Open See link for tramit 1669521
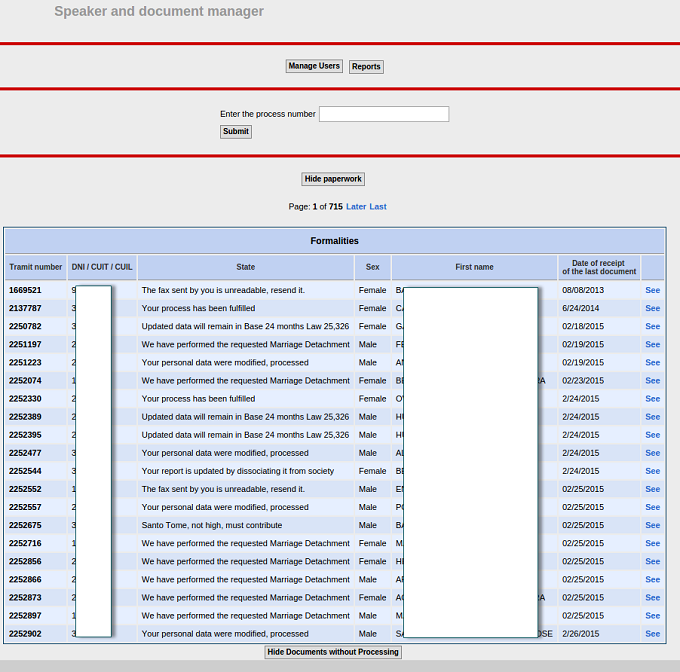This screenshot has height=672, width=680. 652,290
